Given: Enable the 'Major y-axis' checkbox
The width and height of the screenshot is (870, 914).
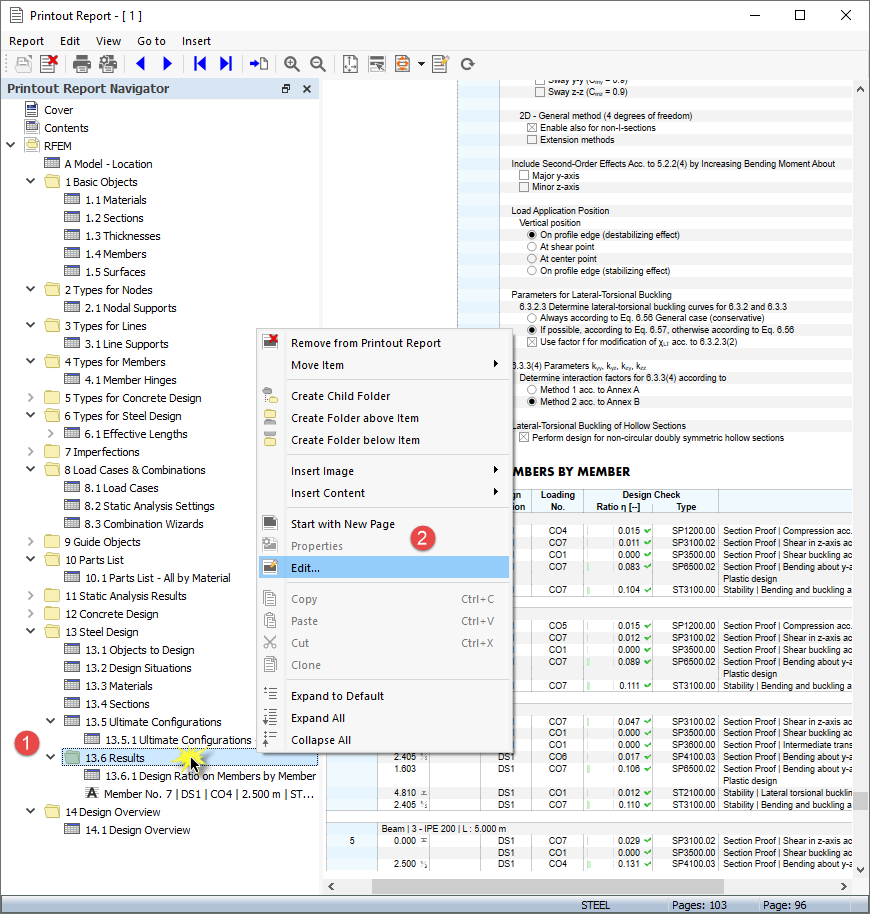Looking at the screenshot, I should pyautogui.click(x=523, y=174).
